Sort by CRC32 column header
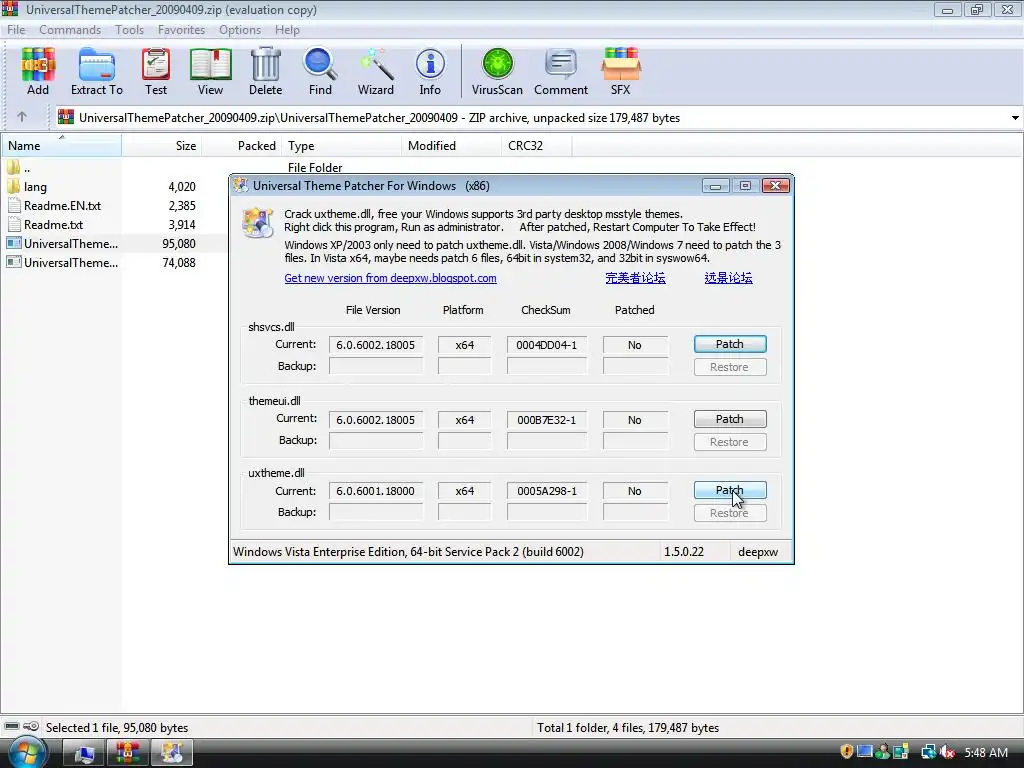 tap(537, 146)
